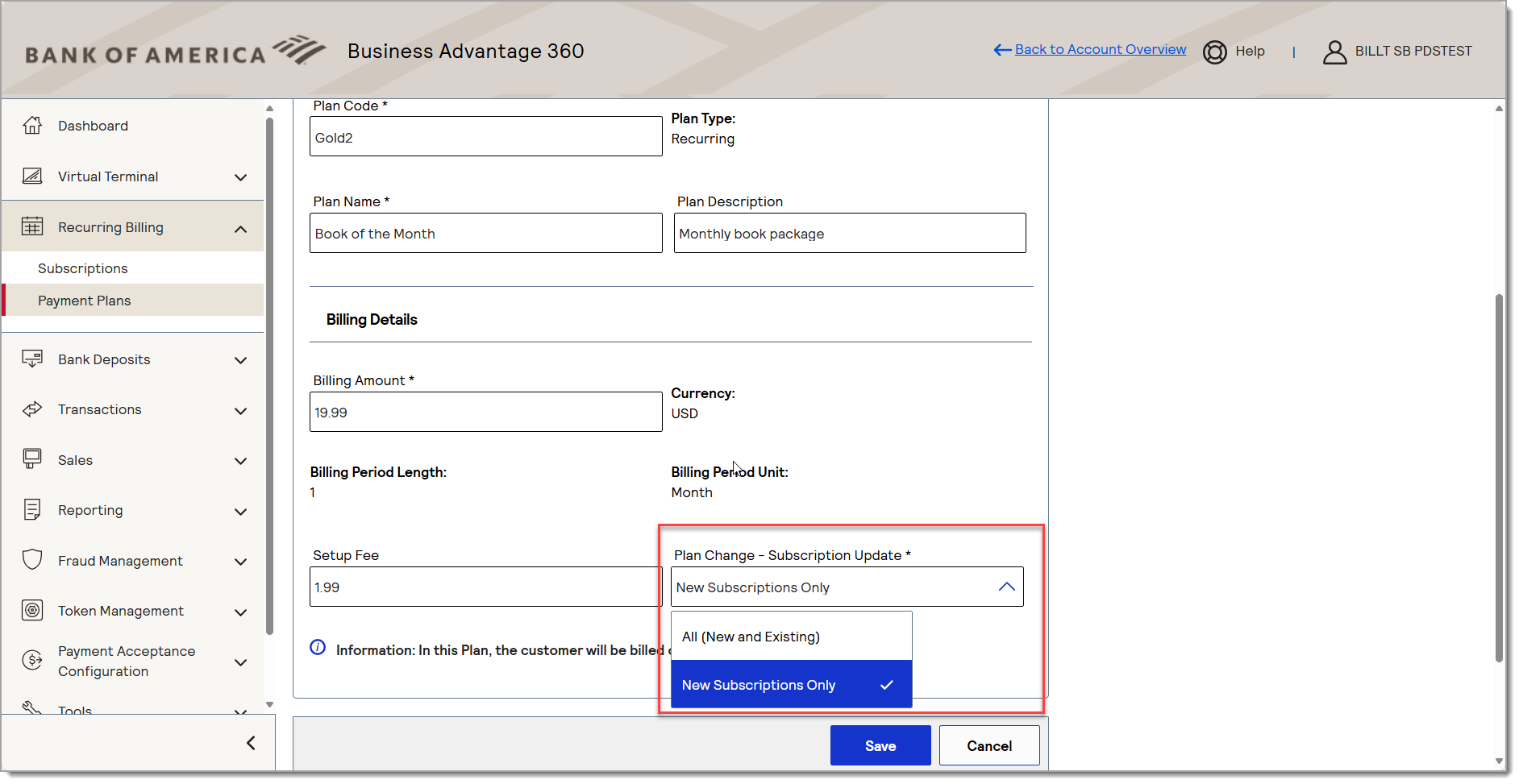
Task: Follow Back to Account Overview link
Action: pos(1101,49)
